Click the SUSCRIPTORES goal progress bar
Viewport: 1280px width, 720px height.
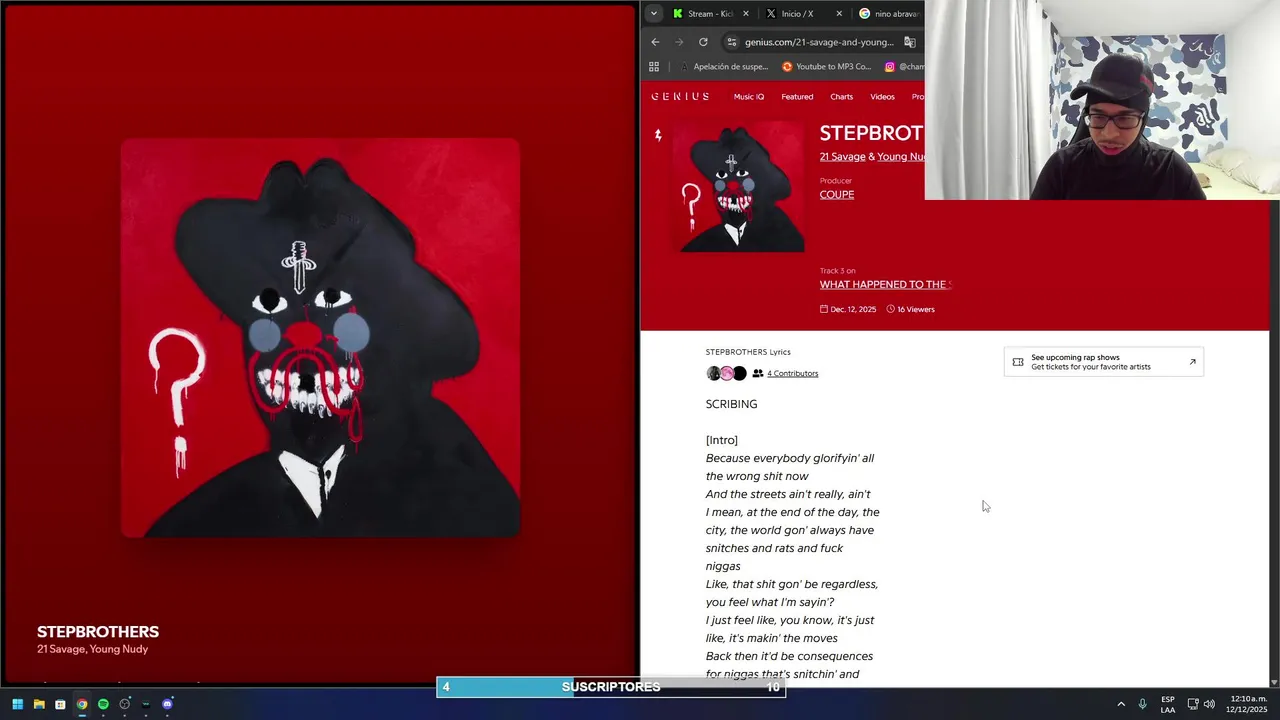[x=611, y=687]
